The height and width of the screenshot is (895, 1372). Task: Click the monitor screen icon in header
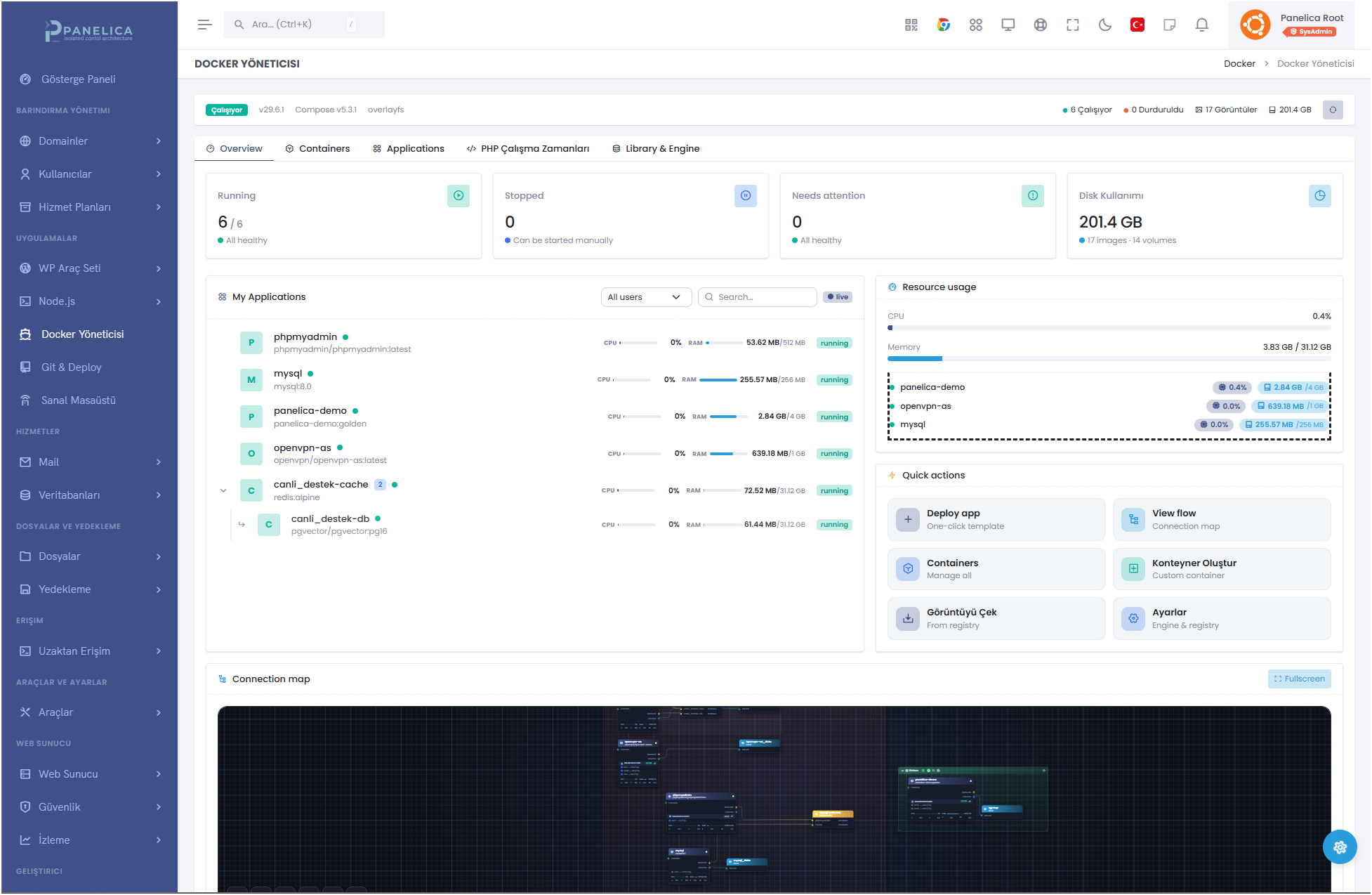(x=1008, y=25)
